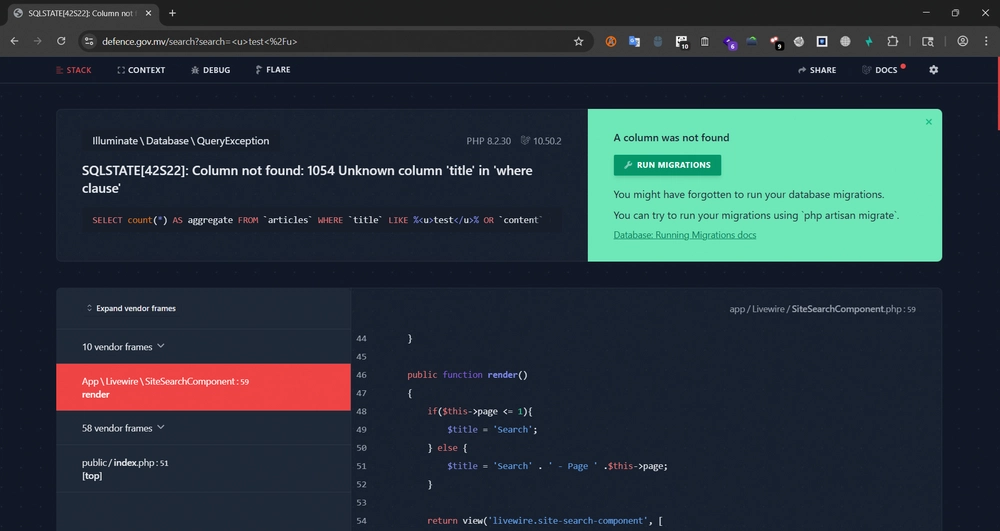
Task: Click the 'public function render()' code line
Action: pos(467,375)
